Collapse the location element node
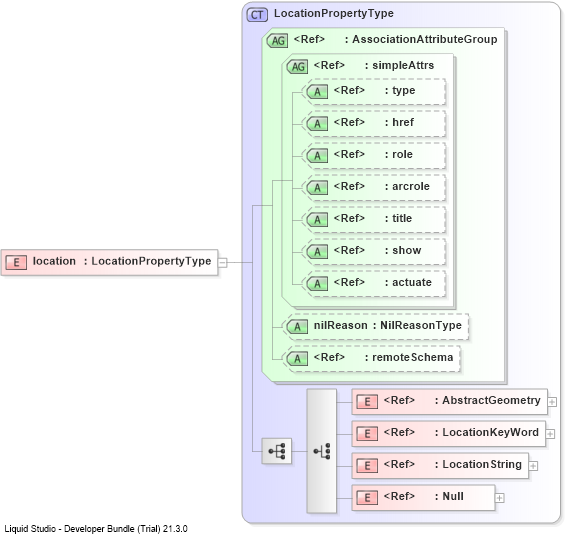Screen dimensions: 565x534 223,263
